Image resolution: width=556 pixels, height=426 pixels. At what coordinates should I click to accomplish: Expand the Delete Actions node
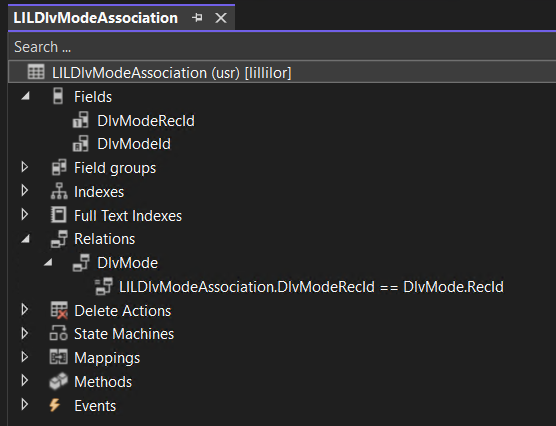(x=24, y=310)
